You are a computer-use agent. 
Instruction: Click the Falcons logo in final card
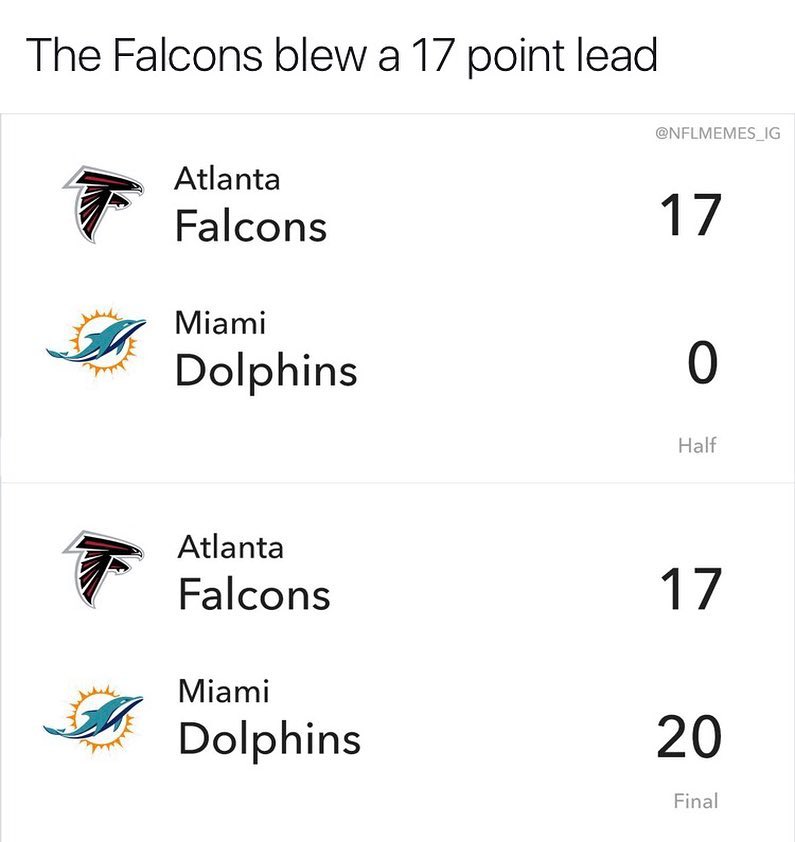(103, 569)
